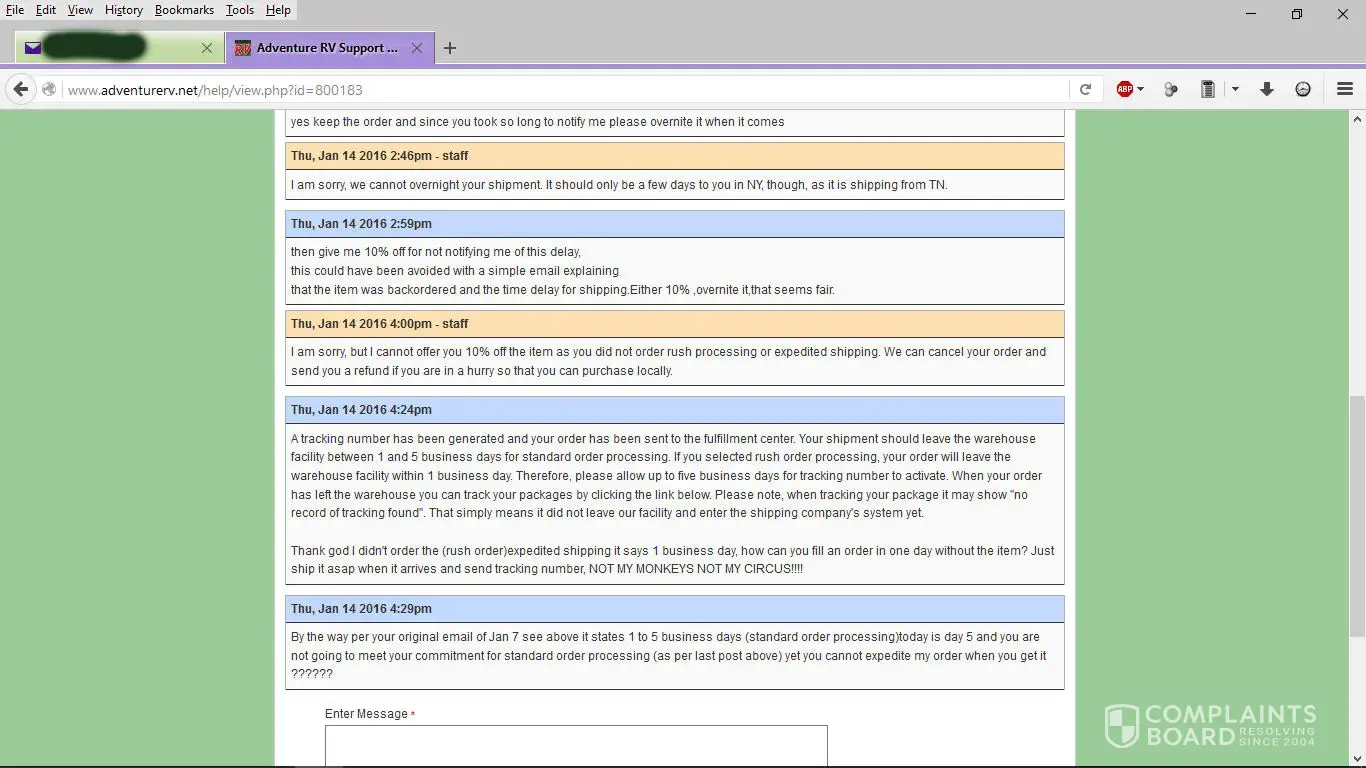Expand the Adblock Plus dropdown arrow

1141,89
